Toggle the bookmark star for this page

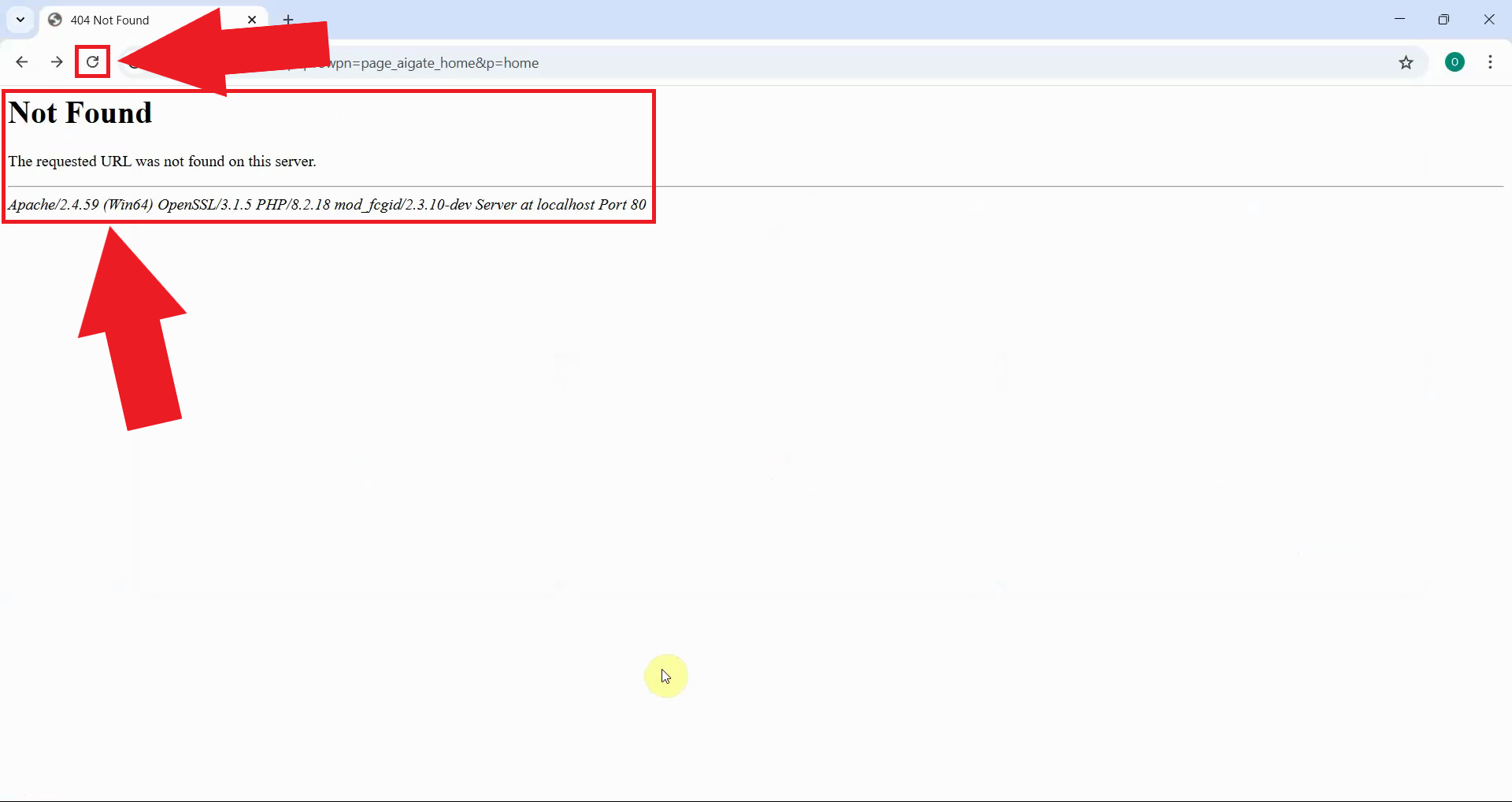(x=1407, y=63)
